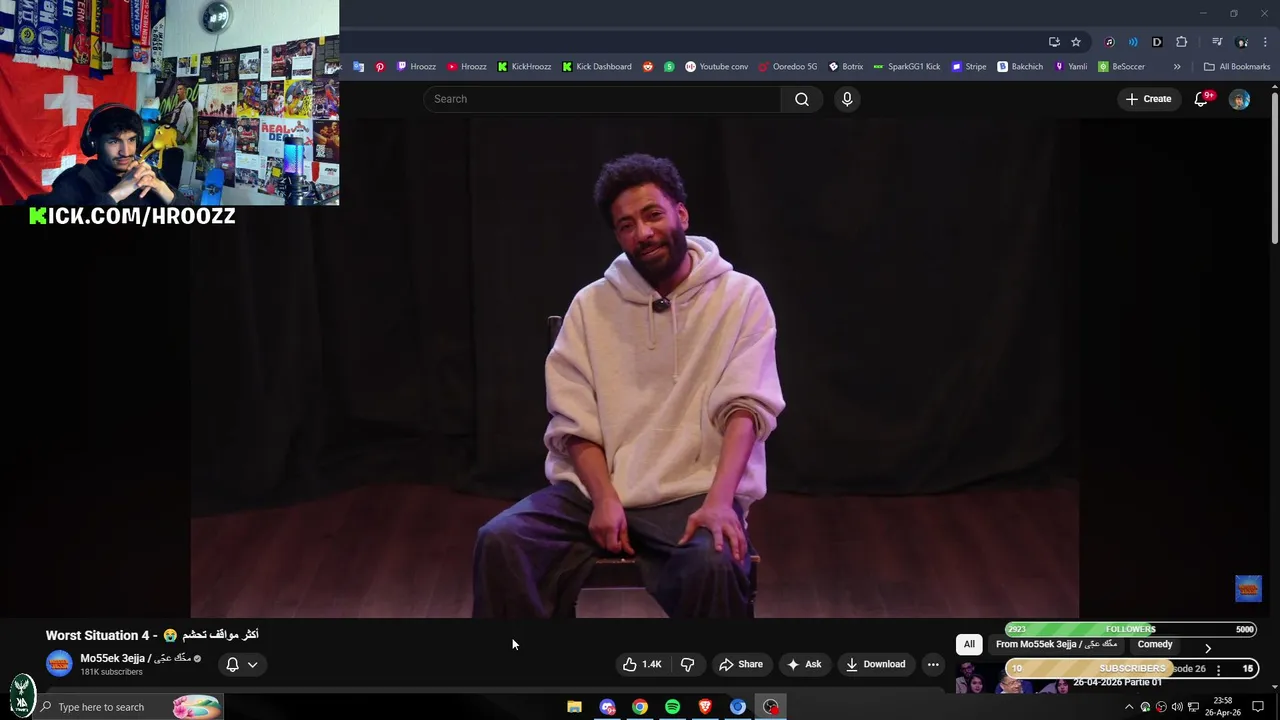This screenshot has width=1280, height=720.
Task: Open the Chrome three-dot menu
Action: (1266, 42)
